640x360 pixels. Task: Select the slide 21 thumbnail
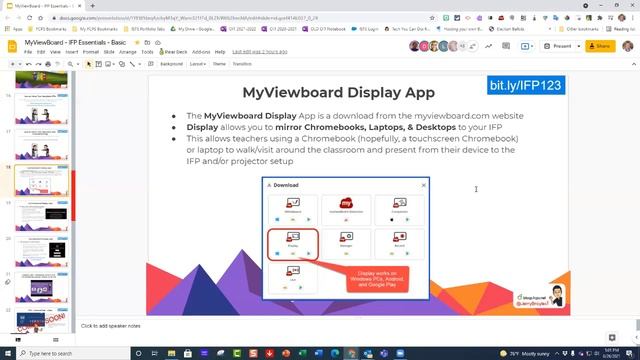coord(41,288)
